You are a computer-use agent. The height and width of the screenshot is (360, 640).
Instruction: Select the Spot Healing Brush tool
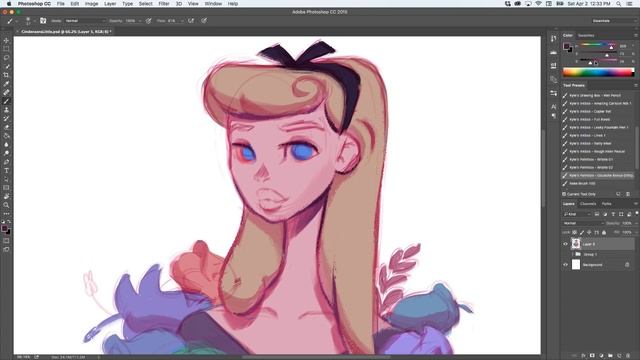[6, 92]
